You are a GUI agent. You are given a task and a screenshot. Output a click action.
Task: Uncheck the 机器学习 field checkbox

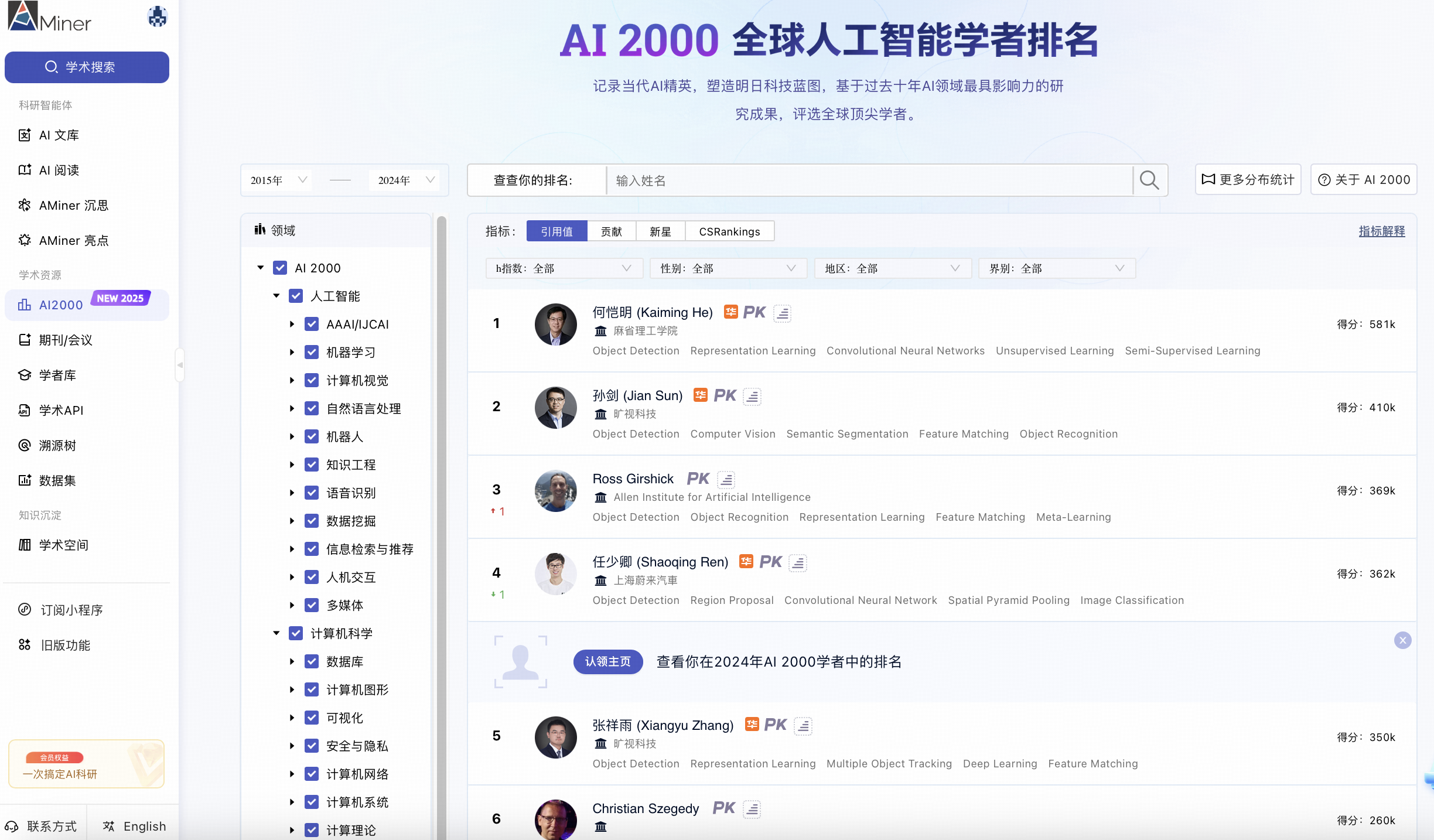tap(311, 352)
